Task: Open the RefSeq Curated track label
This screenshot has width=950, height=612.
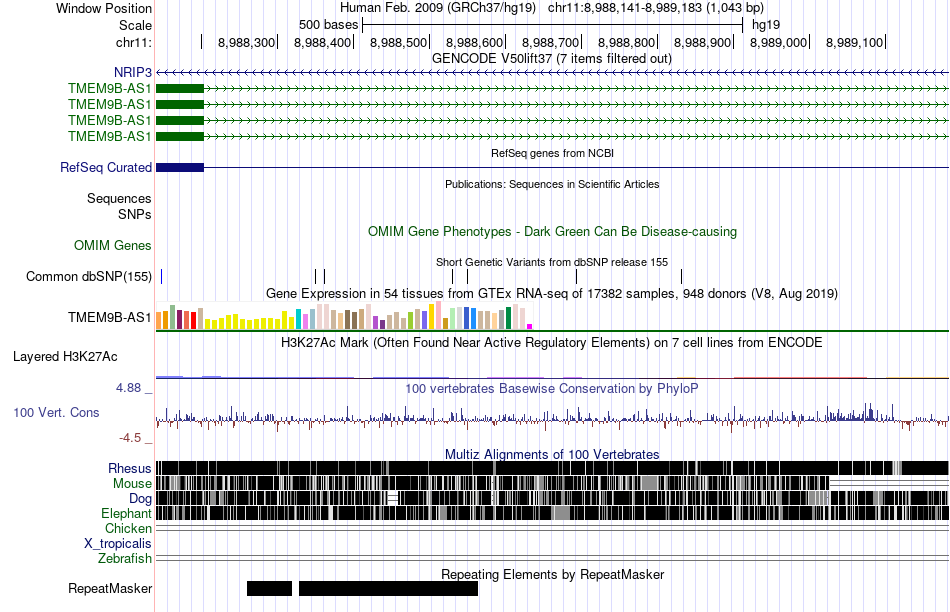Action: (105, 167)
